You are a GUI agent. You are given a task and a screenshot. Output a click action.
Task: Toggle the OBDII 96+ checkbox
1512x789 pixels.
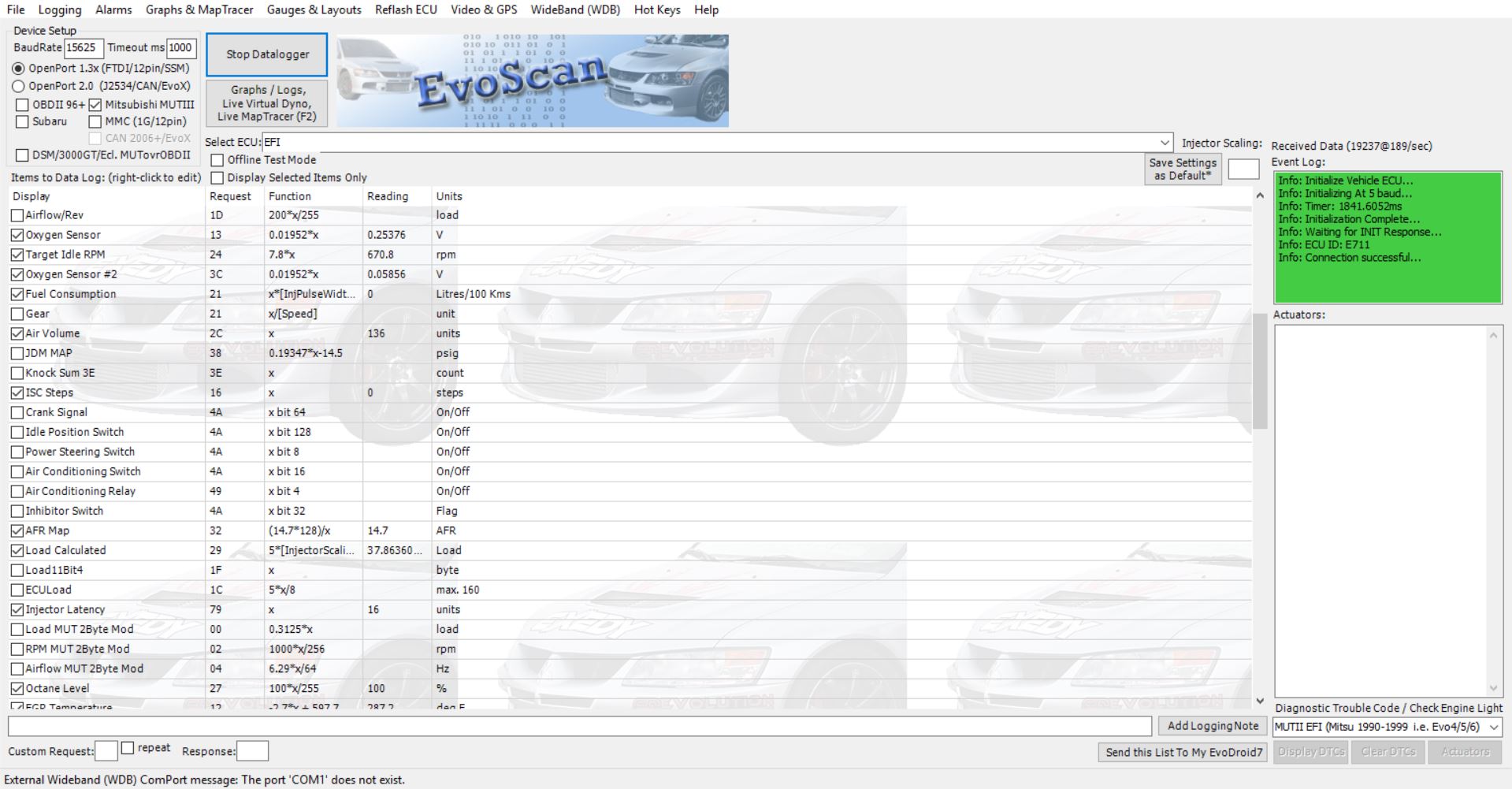(x=22, y=105)
